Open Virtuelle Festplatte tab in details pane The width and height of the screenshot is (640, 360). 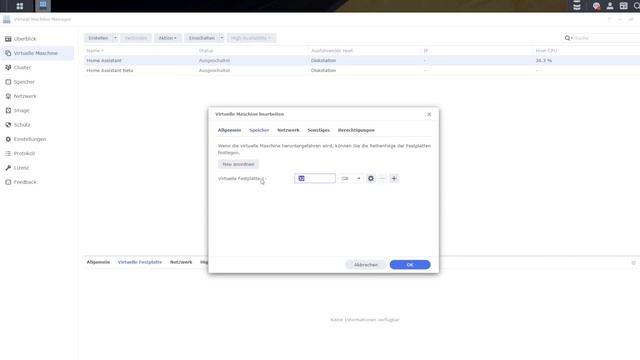pos(140,262)
